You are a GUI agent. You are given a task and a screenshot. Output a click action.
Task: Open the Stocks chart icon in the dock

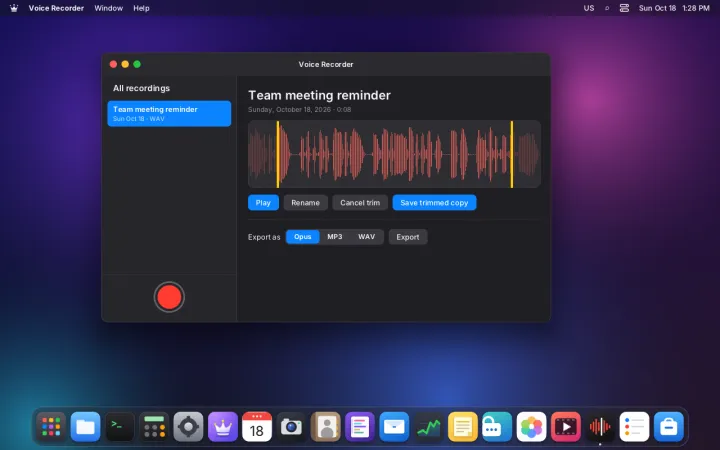[428, 427]
